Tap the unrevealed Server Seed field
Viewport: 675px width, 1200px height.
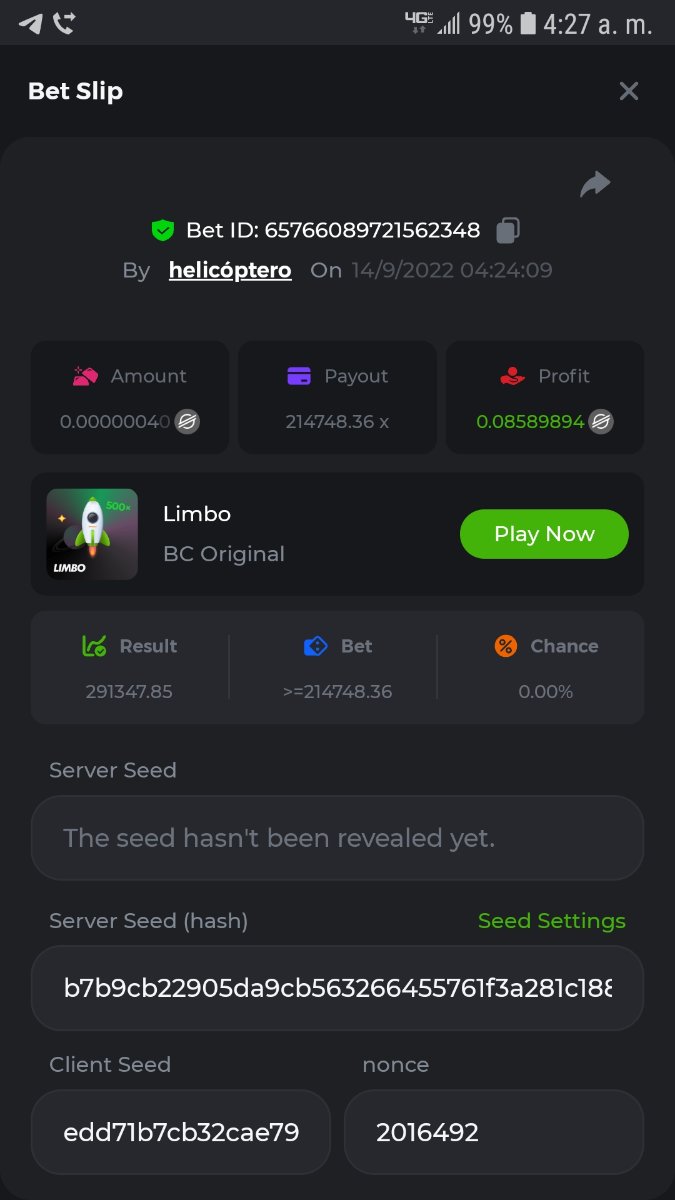[337, 838]
